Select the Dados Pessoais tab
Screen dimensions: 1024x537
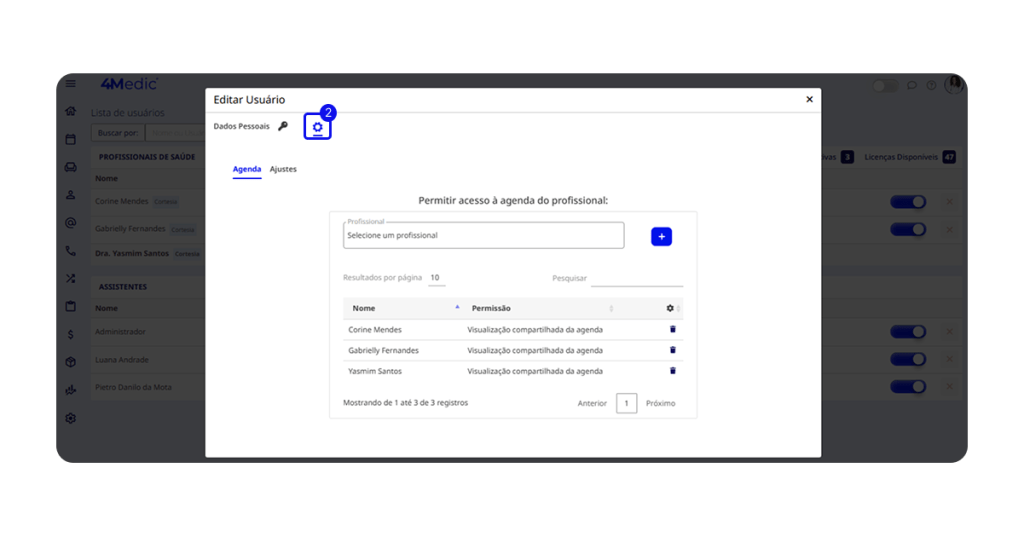pyautogui.click(x=241, y=126)
